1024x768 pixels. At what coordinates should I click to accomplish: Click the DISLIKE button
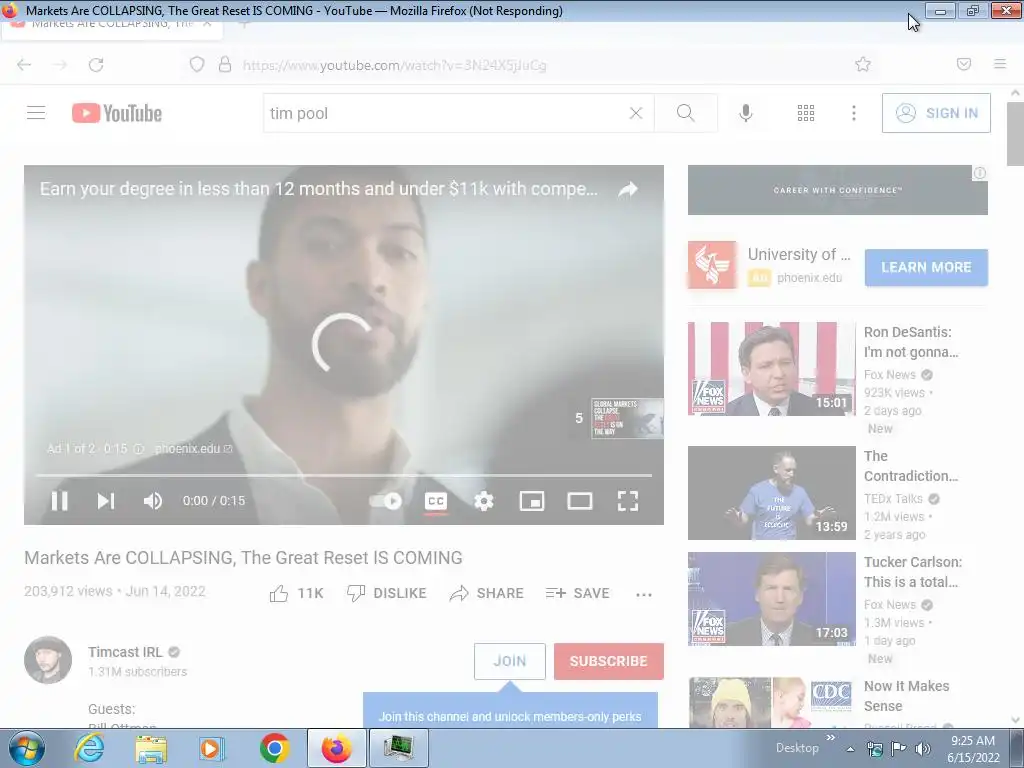[387, 593]
